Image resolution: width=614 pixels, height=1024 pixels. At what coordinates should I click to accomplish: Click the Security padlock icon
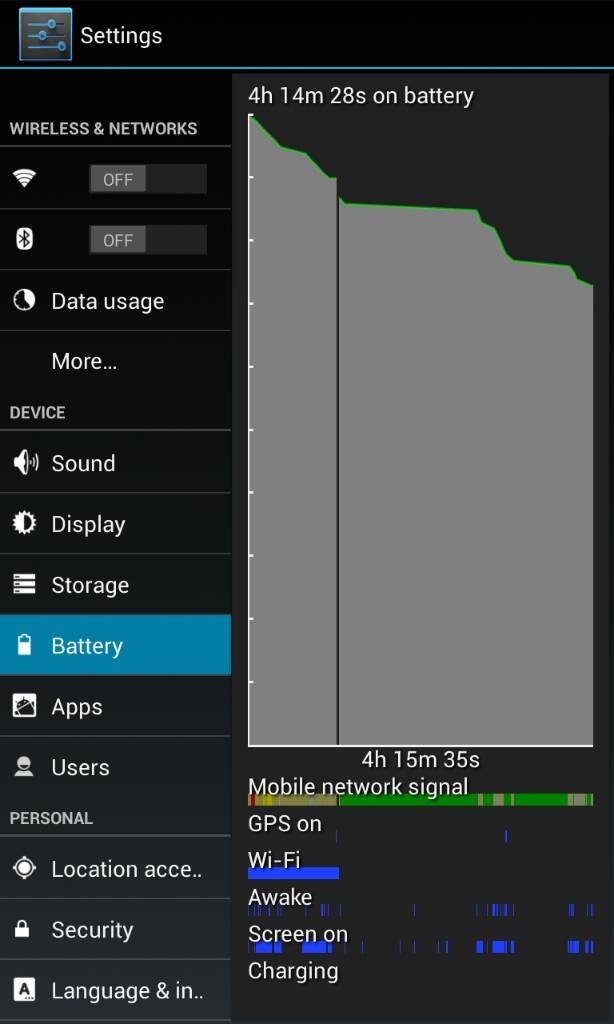click(x=22, y=929)
